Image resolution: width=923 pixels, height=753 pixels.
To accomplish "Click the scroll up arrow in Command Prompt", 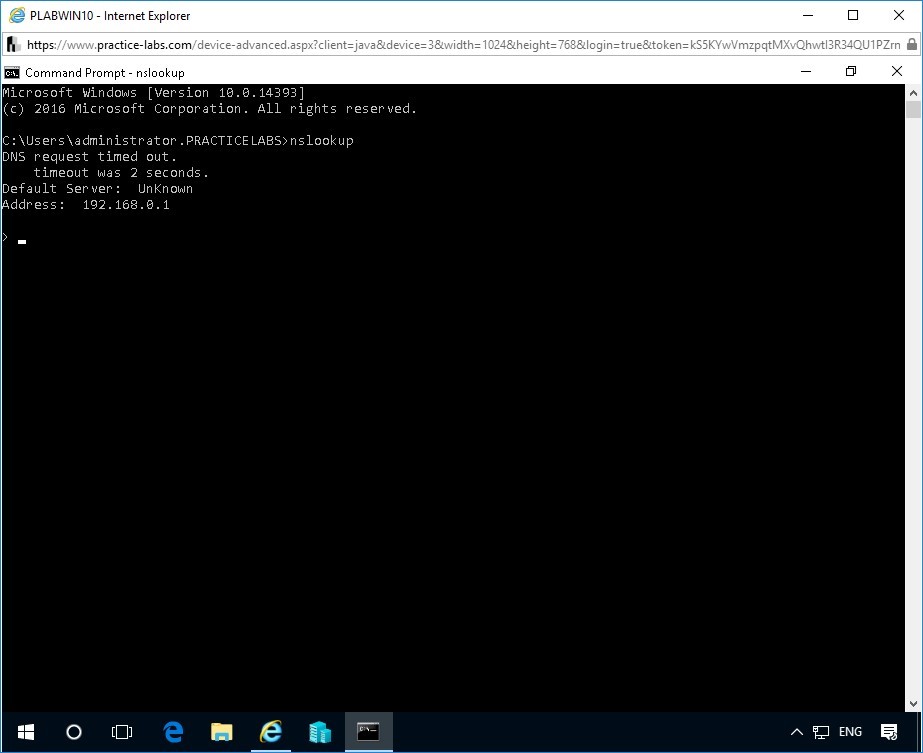I will coord(913,91).
